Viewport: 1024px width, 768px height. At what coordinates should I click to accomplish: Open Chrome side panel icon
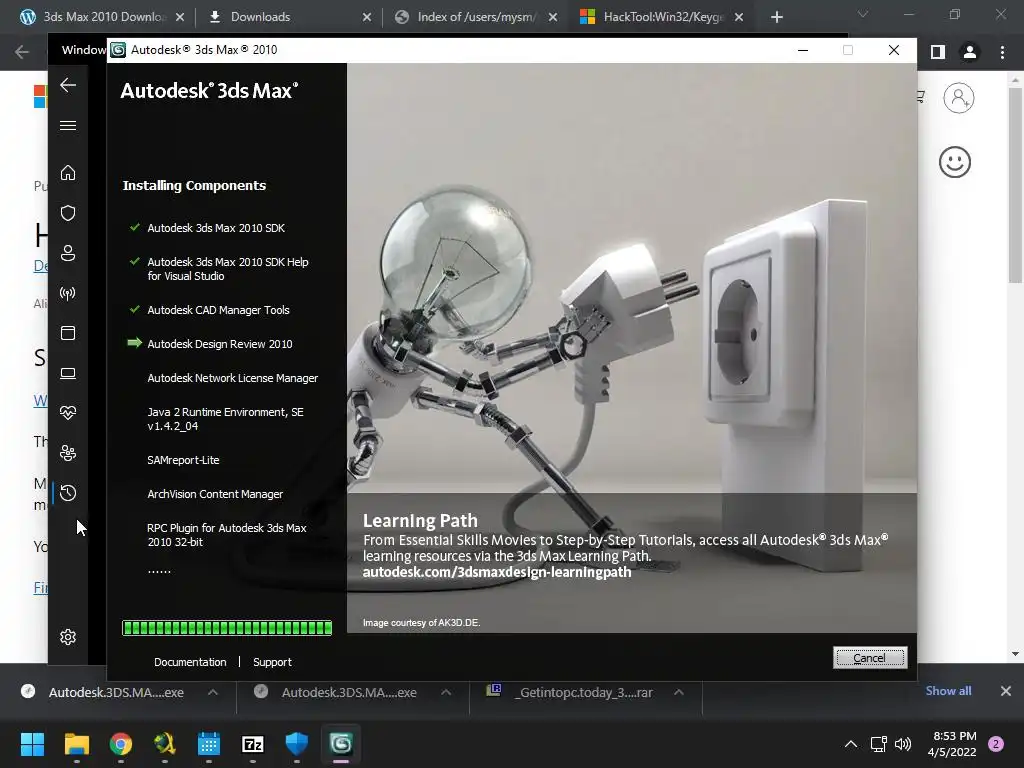938,52
